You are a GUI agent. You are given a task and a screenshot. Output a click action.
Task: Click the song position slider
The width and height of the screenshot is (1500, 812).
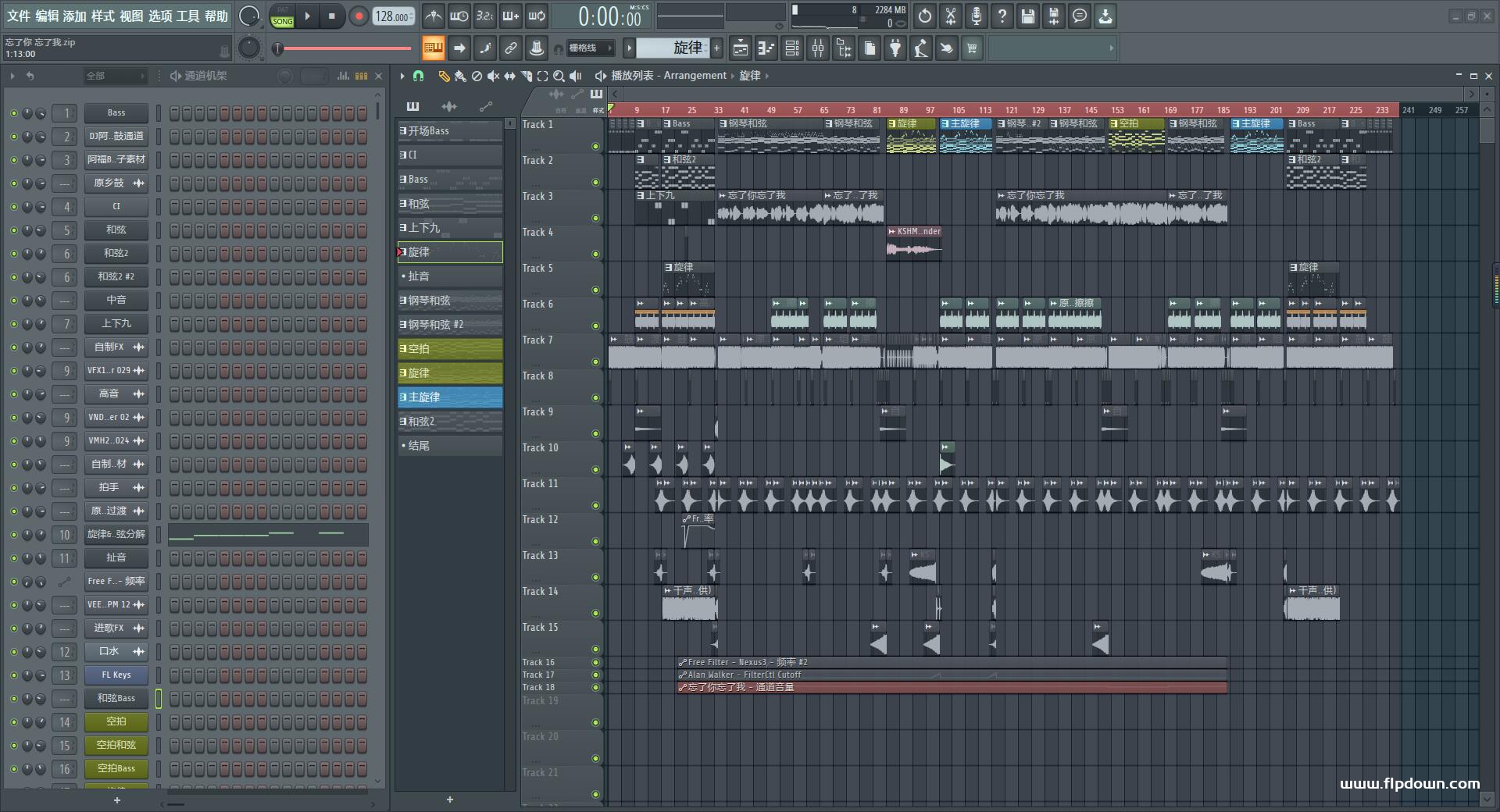coord(344,48)
